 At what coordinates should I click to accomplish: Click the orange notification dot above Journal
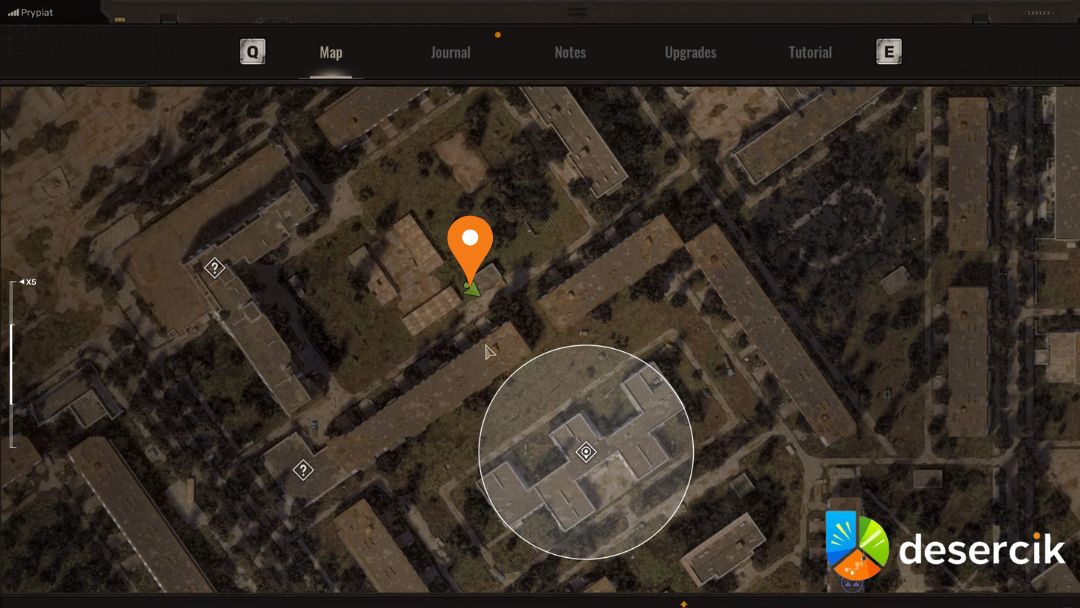[x=497, y=35]
